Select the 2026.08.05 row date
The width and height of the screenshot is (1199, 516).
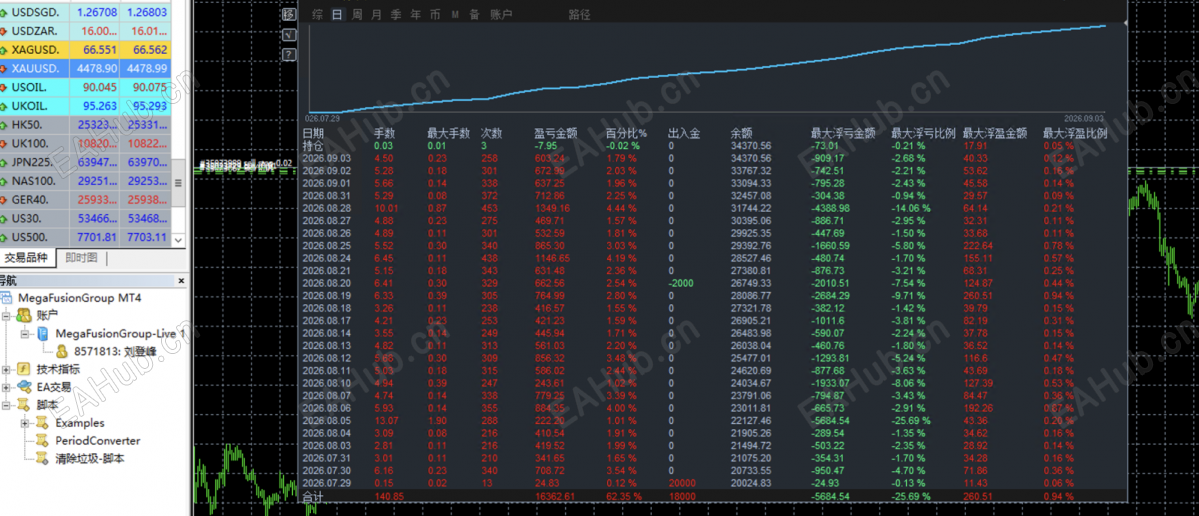[326, 420]
